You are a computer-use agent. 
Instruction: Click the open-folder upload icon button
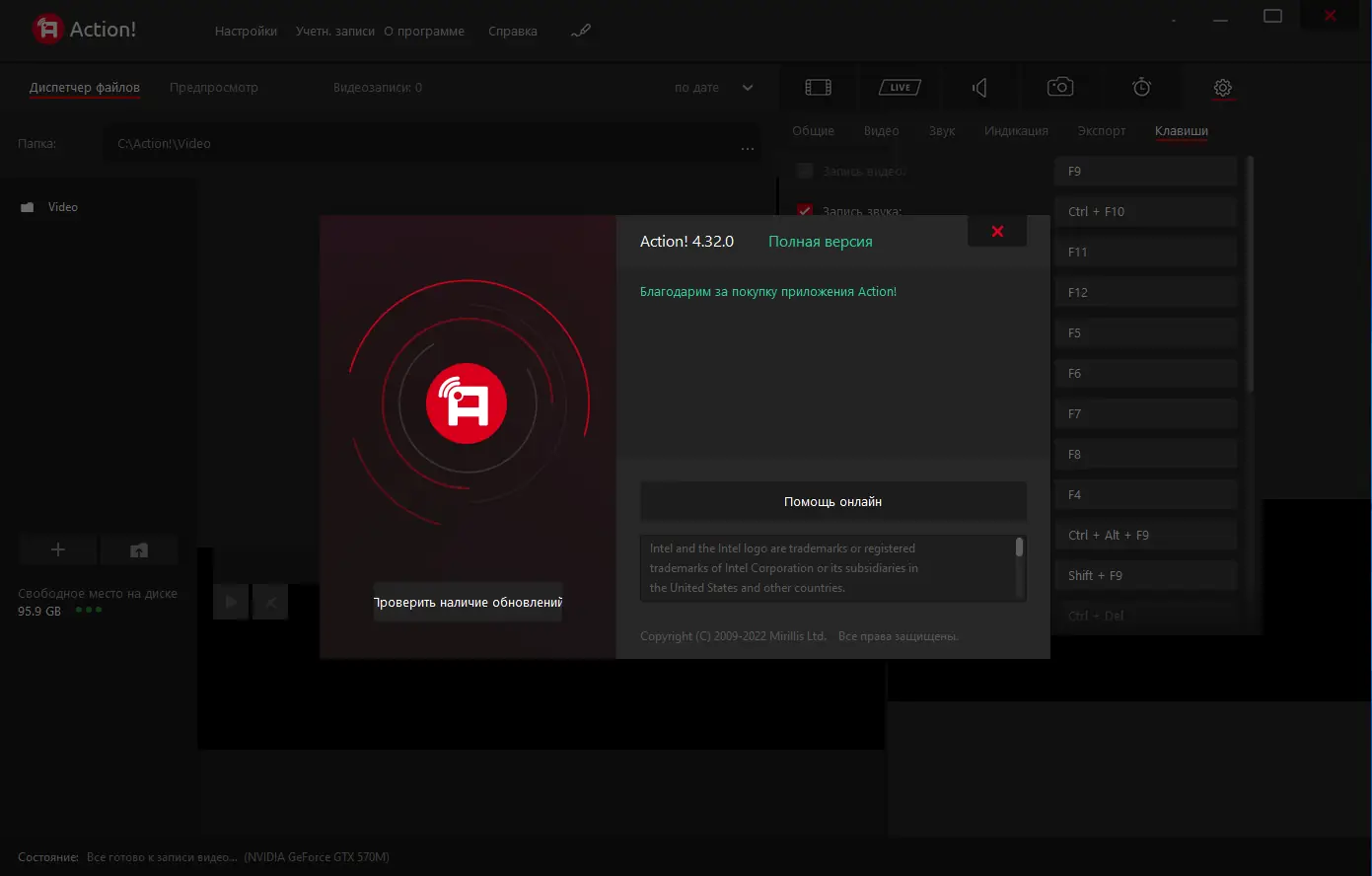(x=139, y=549)
